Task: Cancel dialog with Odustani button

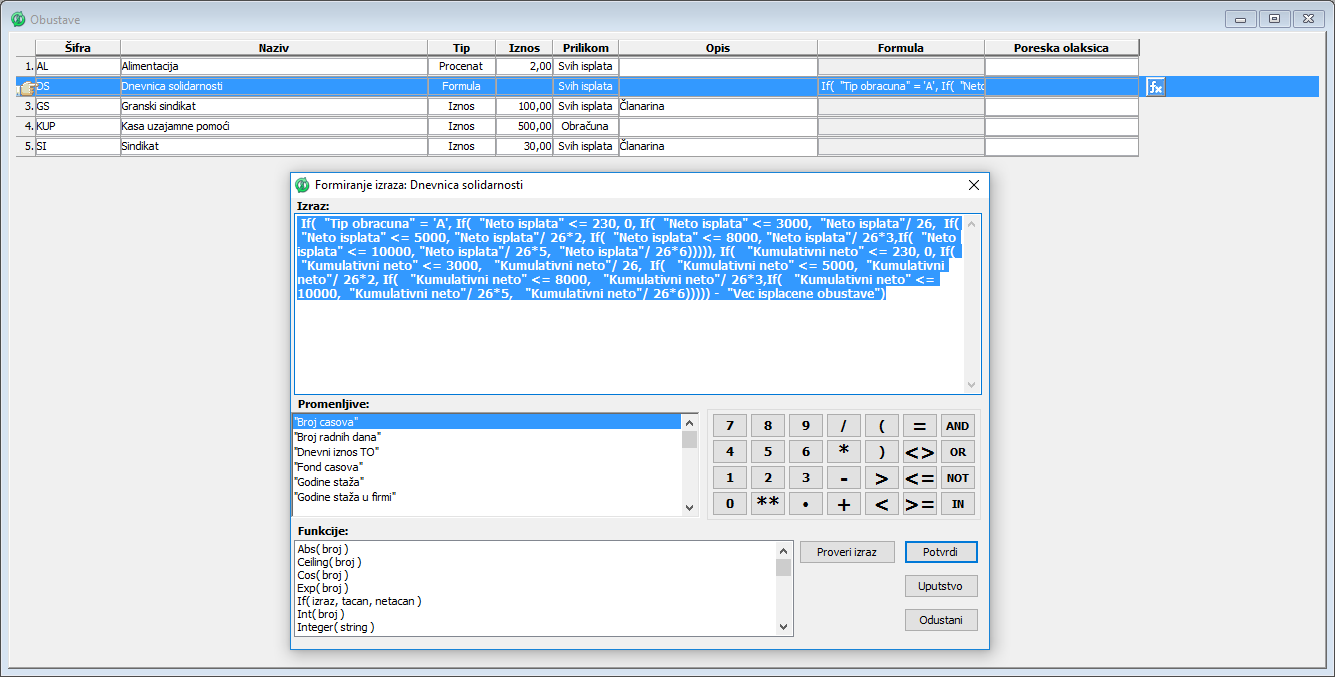Action: pyautogui.click(x=940, y=620)
